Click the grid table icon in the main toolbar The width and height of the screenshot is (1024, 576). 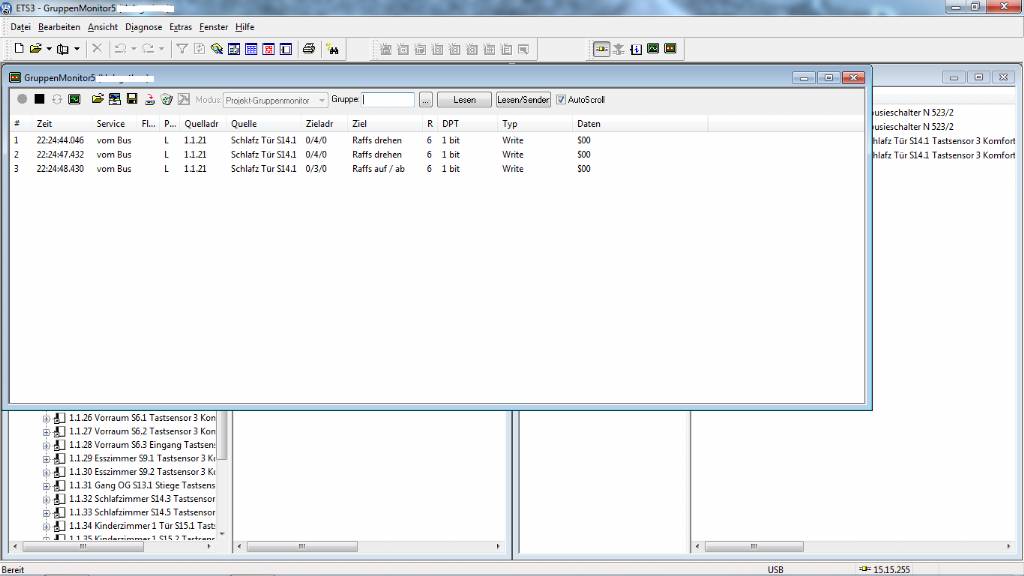pos(251,49)
